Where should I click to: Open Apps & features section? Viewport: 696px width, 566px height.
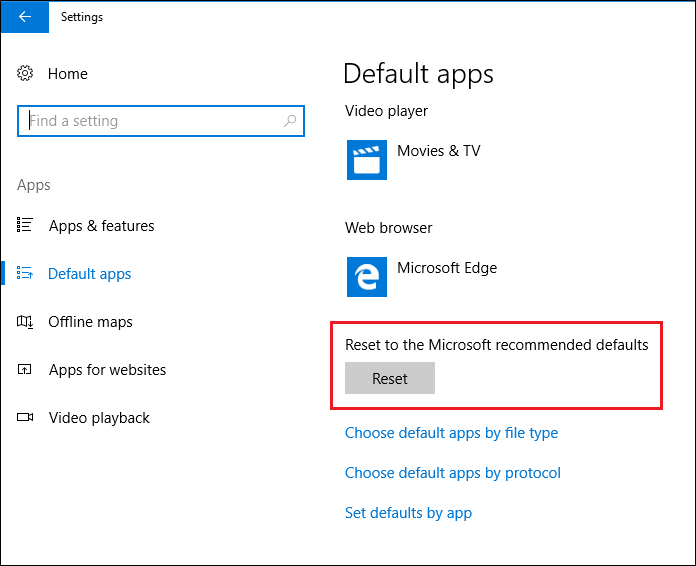(102, 226)
